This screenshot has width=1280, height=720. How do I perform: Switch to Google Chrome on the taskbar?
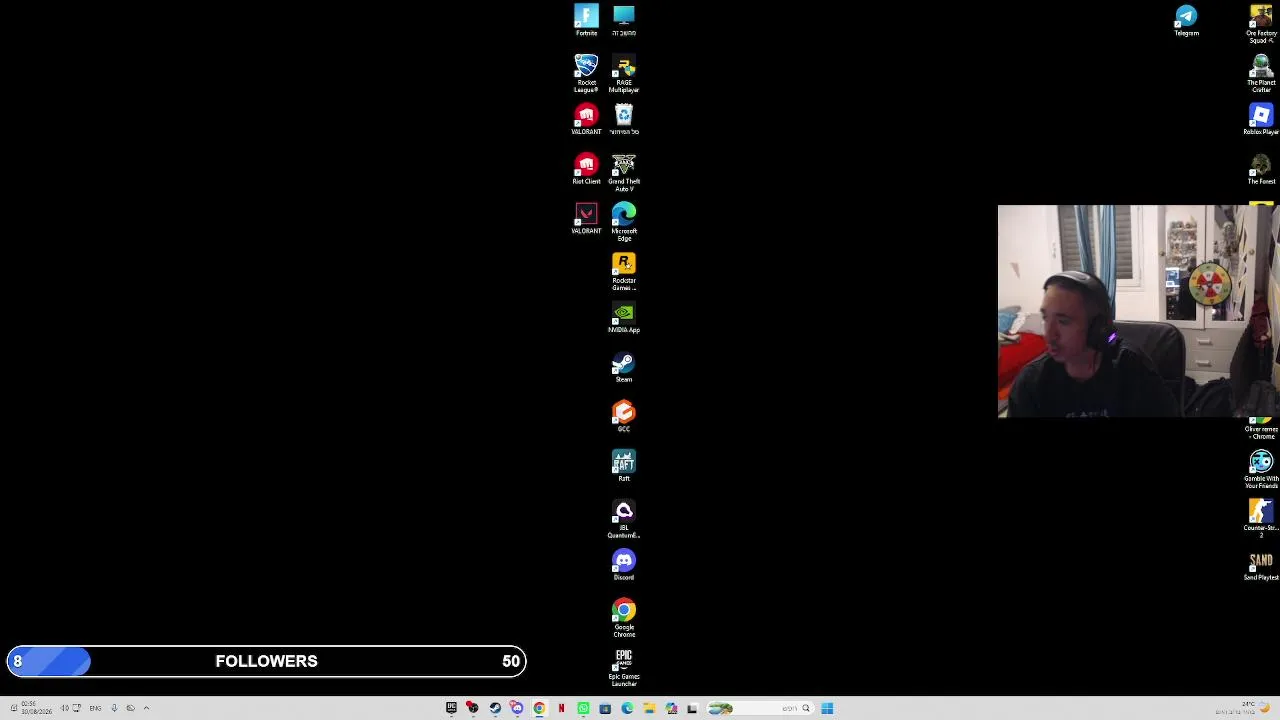pos(539,708)
